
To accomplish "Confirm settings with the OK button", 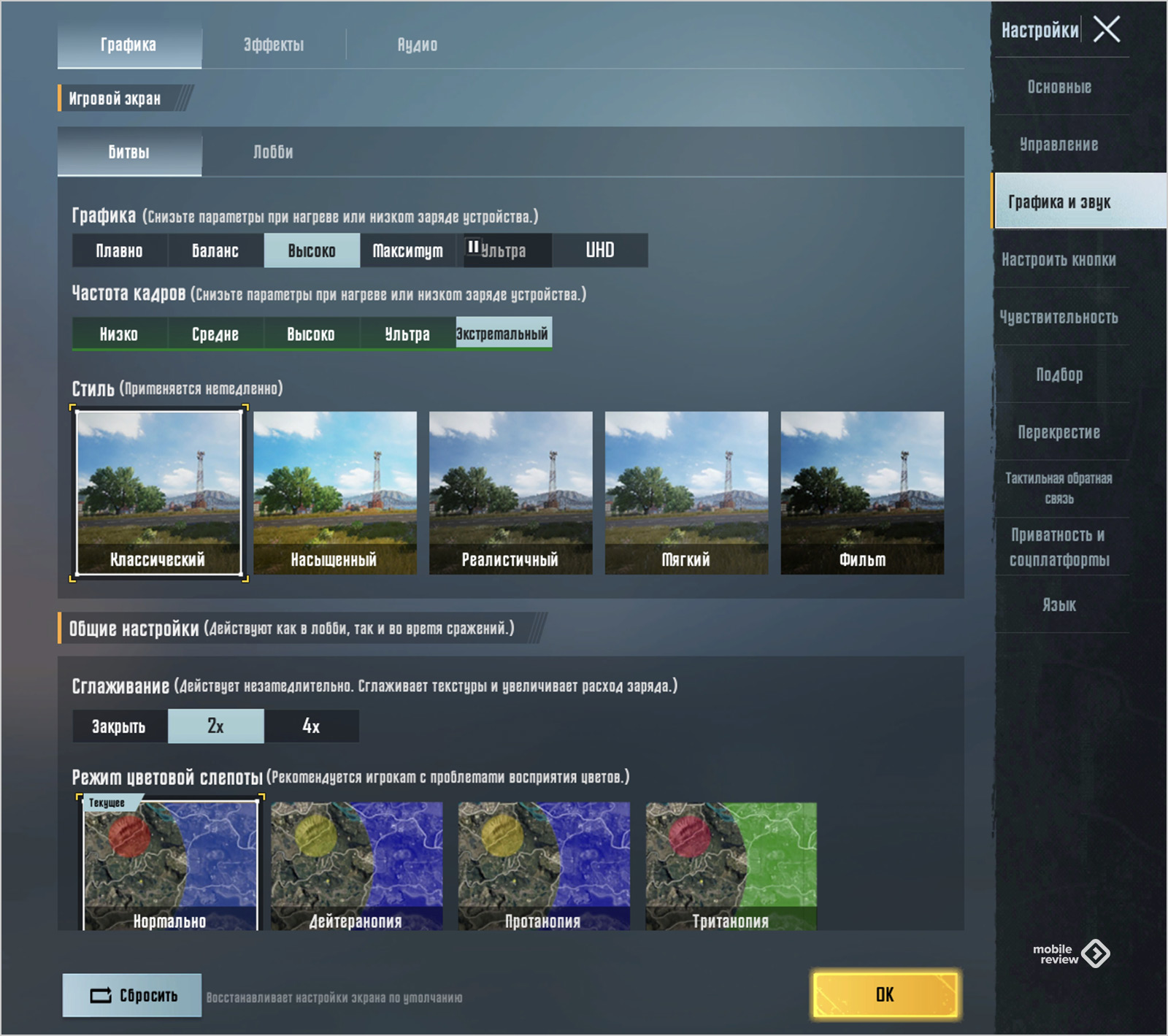I will coord(885,994).
